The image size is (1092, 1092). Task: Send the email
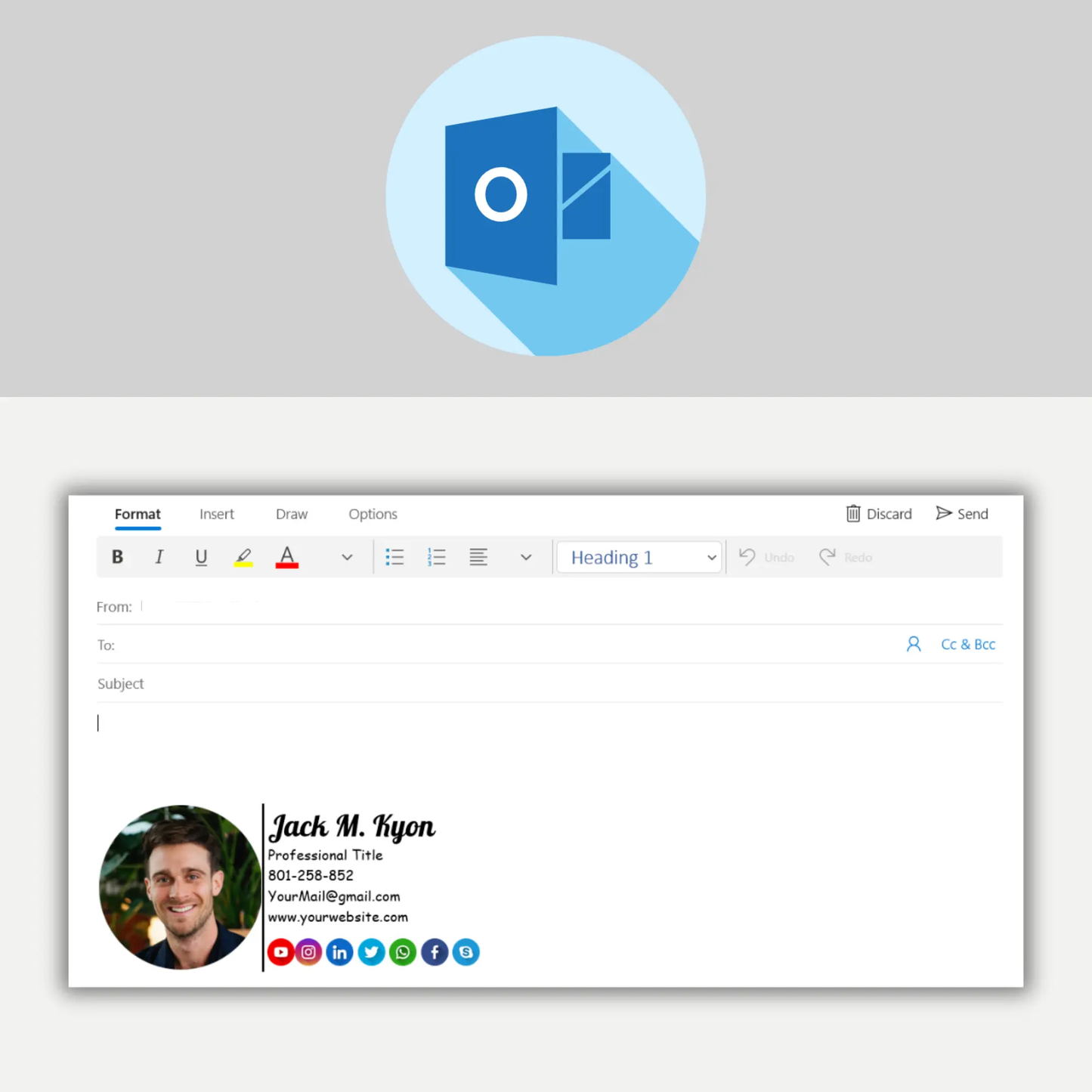pos(962,514)
